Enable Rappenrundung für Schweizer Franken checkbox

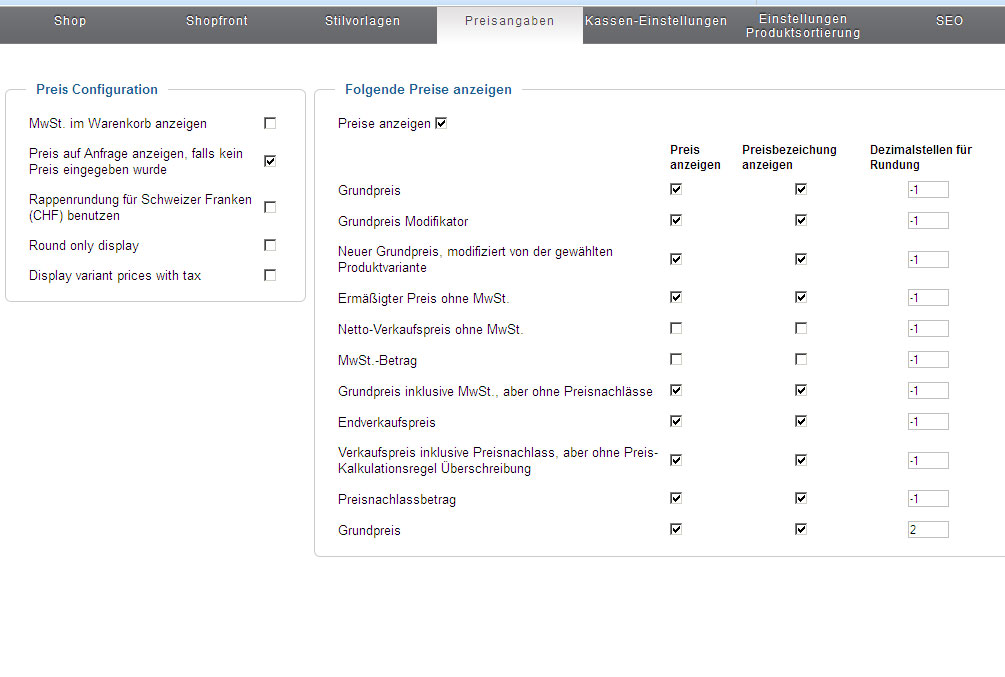coord(270,207)
